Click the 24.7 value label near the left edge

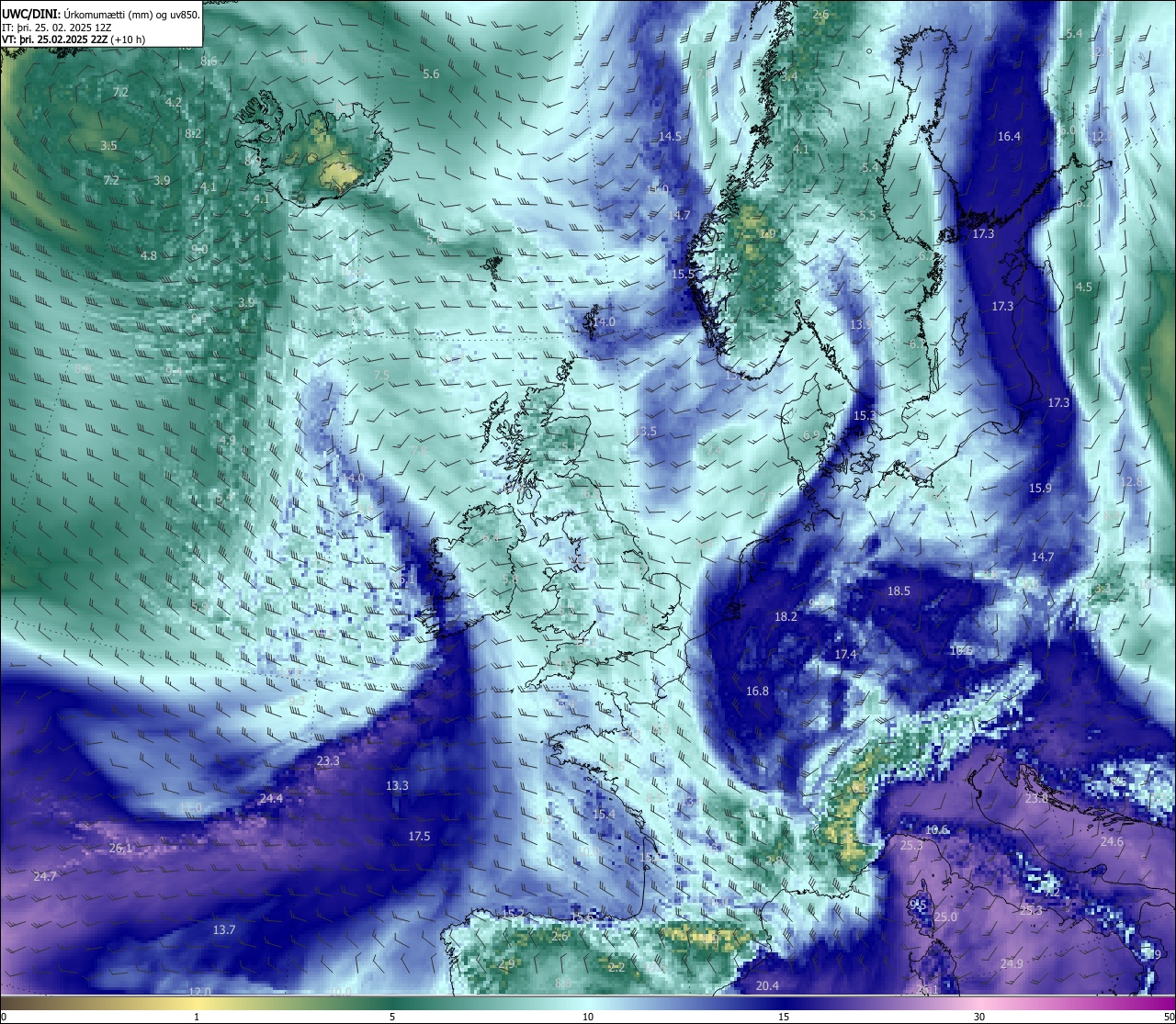tap(45, 876)
